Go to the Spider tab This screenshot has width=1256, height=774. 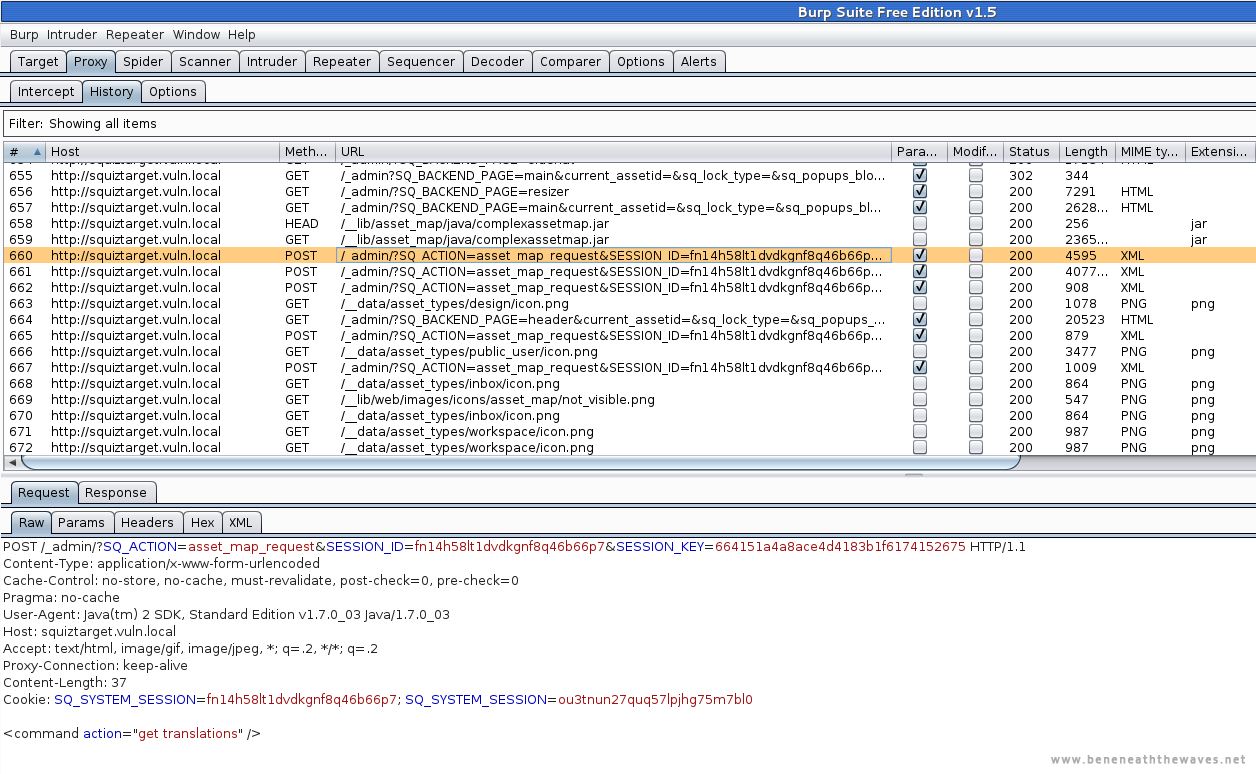tap(143, 61)
